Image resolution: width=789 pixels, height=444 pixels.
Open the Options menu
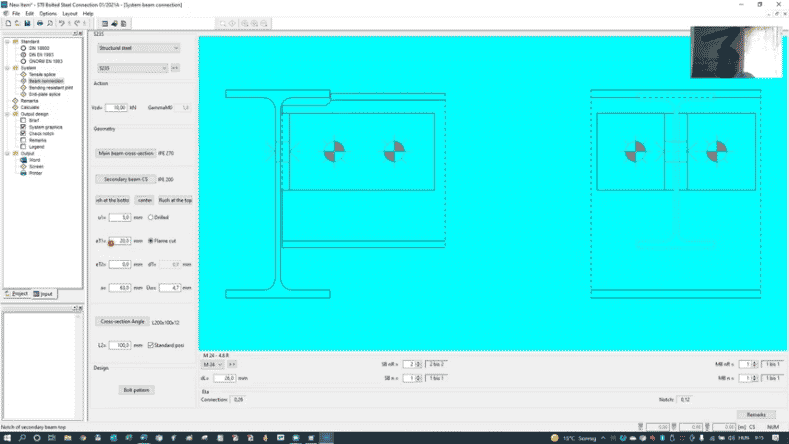point(48,13)
